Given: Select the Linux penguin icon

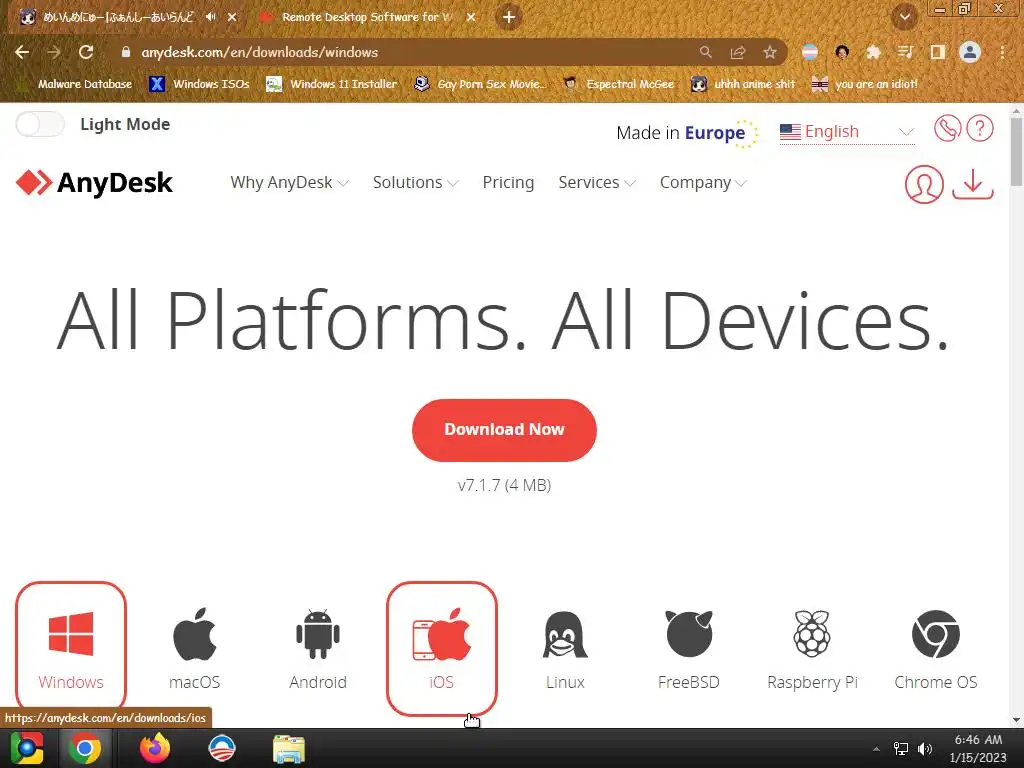Looking at the screenshot, I should [565, 634].
